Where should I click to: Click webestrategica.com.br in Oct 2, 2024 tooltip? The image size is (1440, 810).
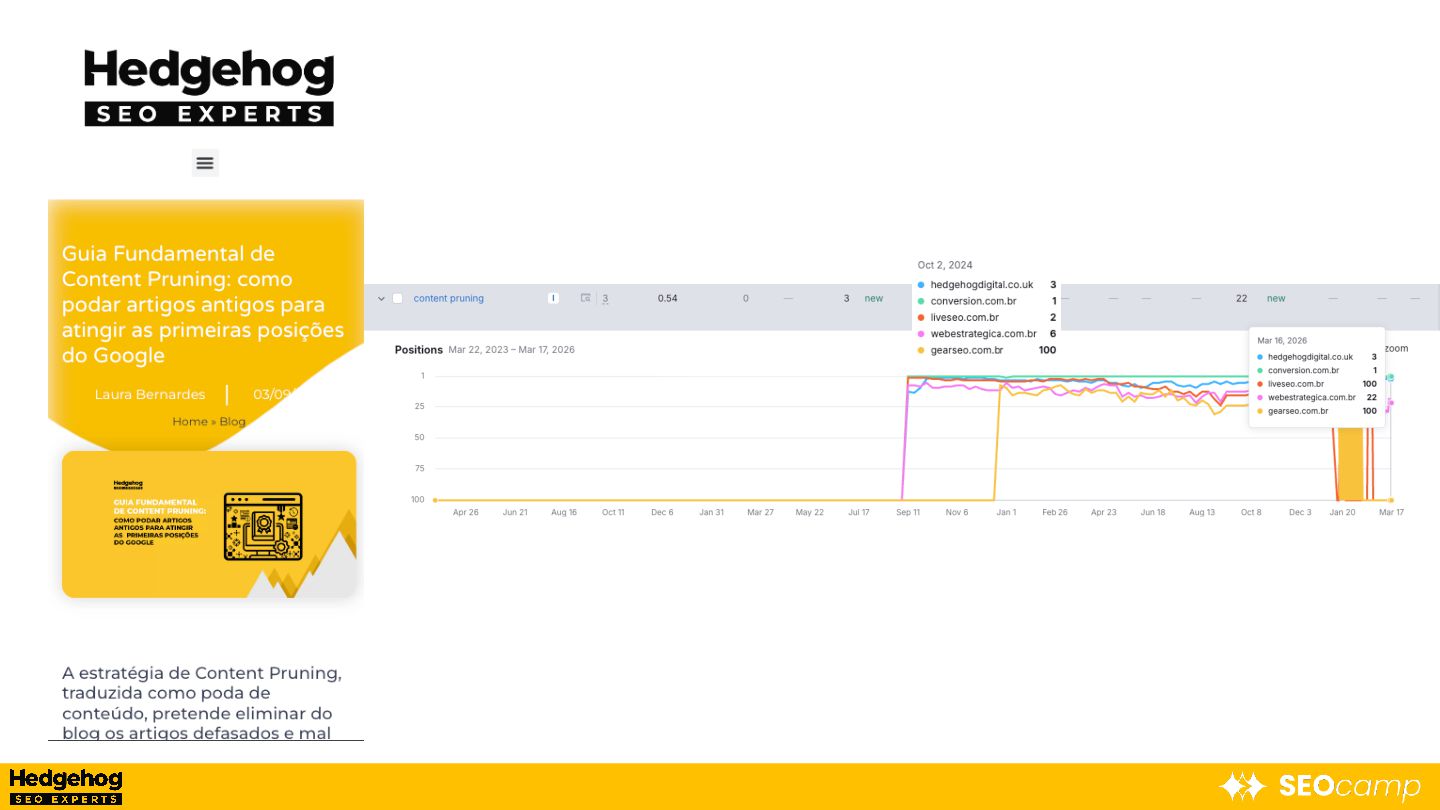983,334
